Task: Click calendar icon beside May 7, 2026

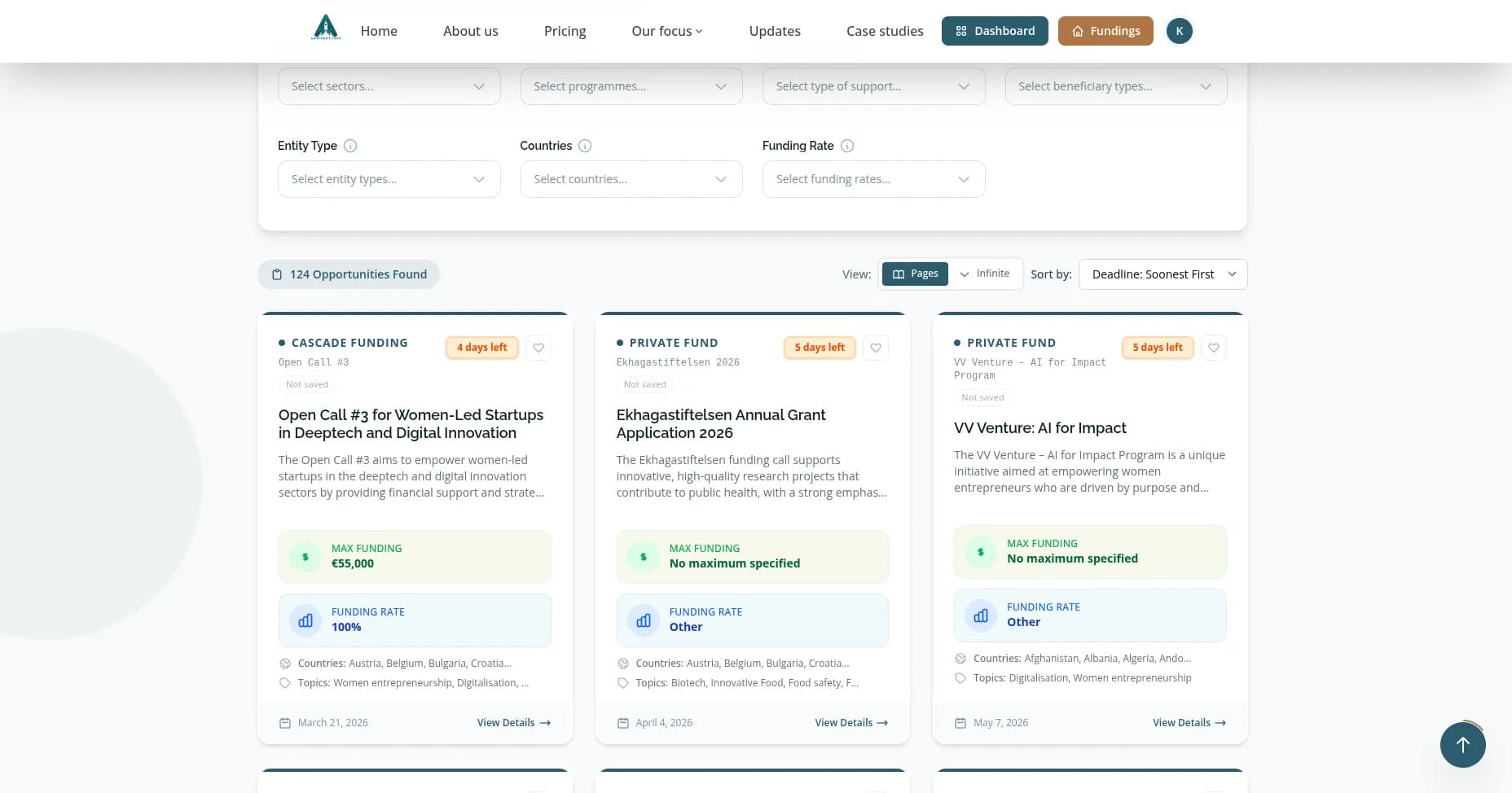Action: pos(960,723)
